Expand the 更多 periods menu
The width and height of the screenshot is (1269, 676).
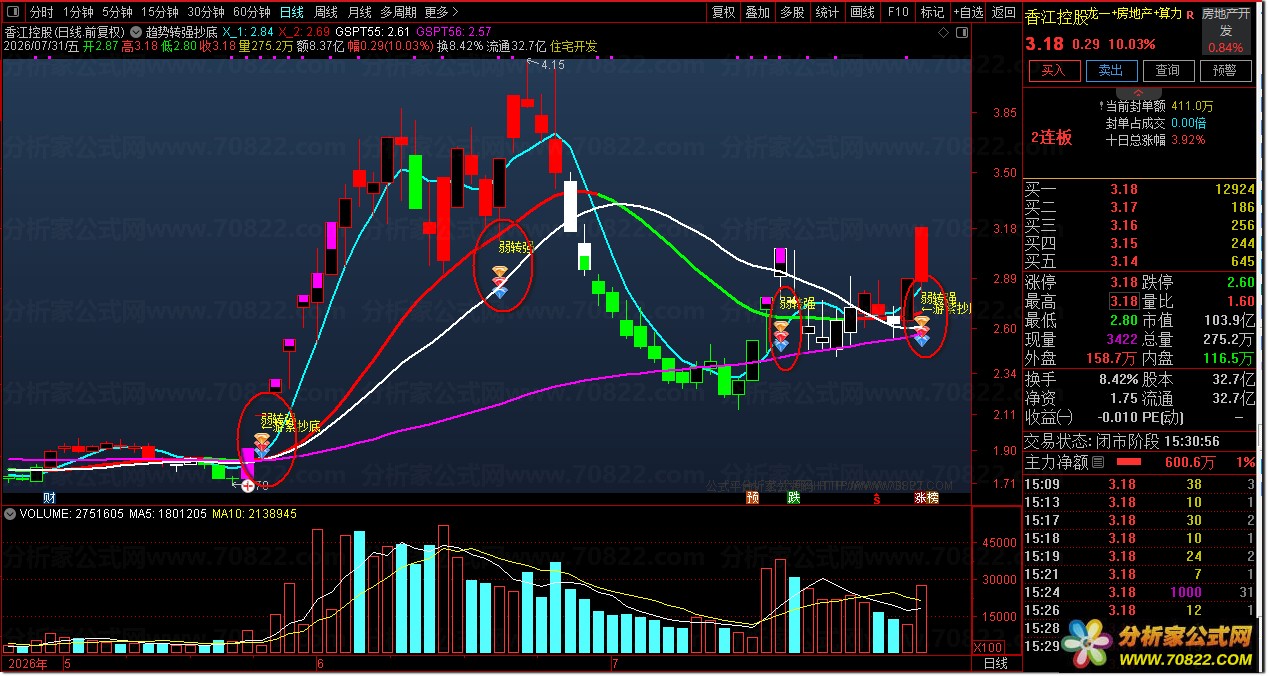click(441, 13)
